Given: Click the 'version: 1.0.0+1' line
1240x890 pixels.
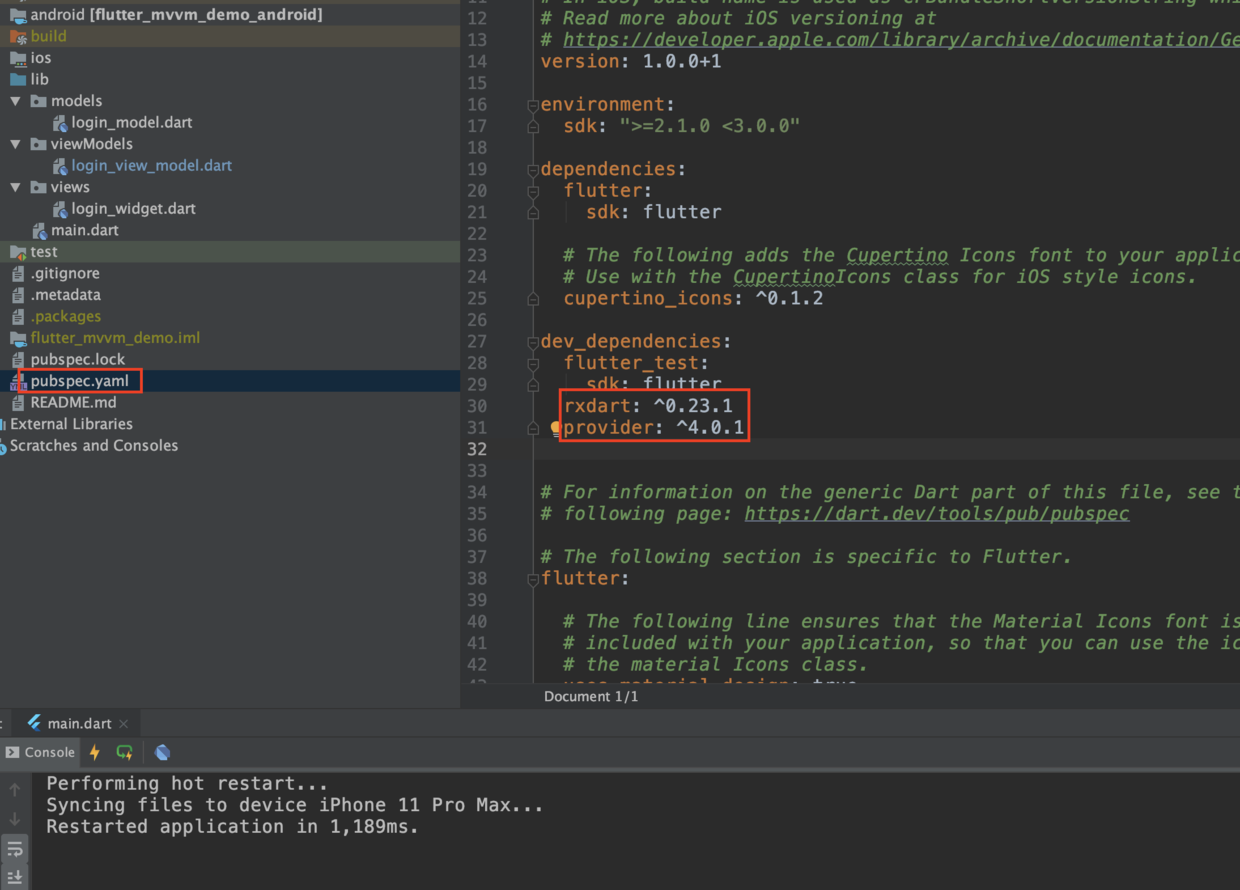Looking at the screenshot, I should tap(631, 62).
